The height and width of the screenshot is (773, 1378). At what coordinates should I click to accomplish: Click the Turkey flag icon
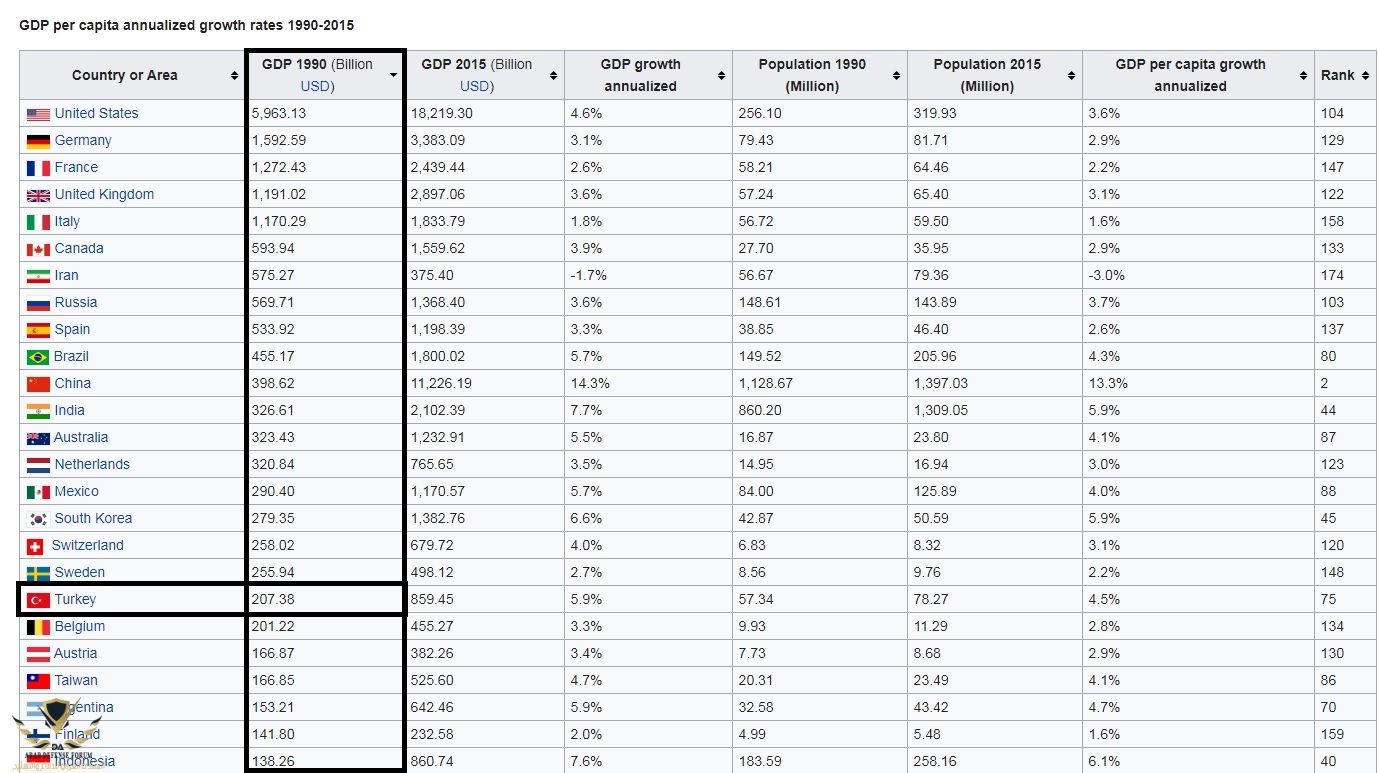pos(38,600)
